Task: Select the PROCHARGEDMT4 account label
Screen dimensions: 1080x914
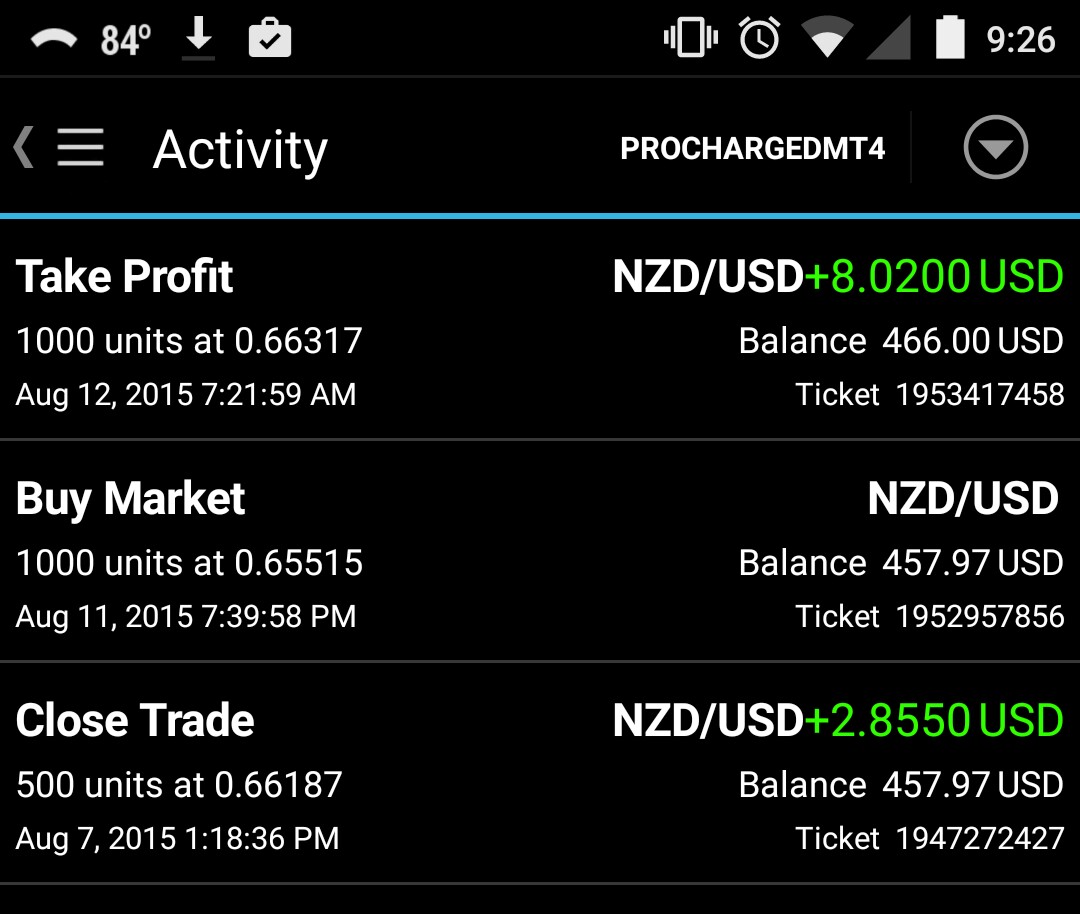Action: pyautogui.click(x=752, y=149)
